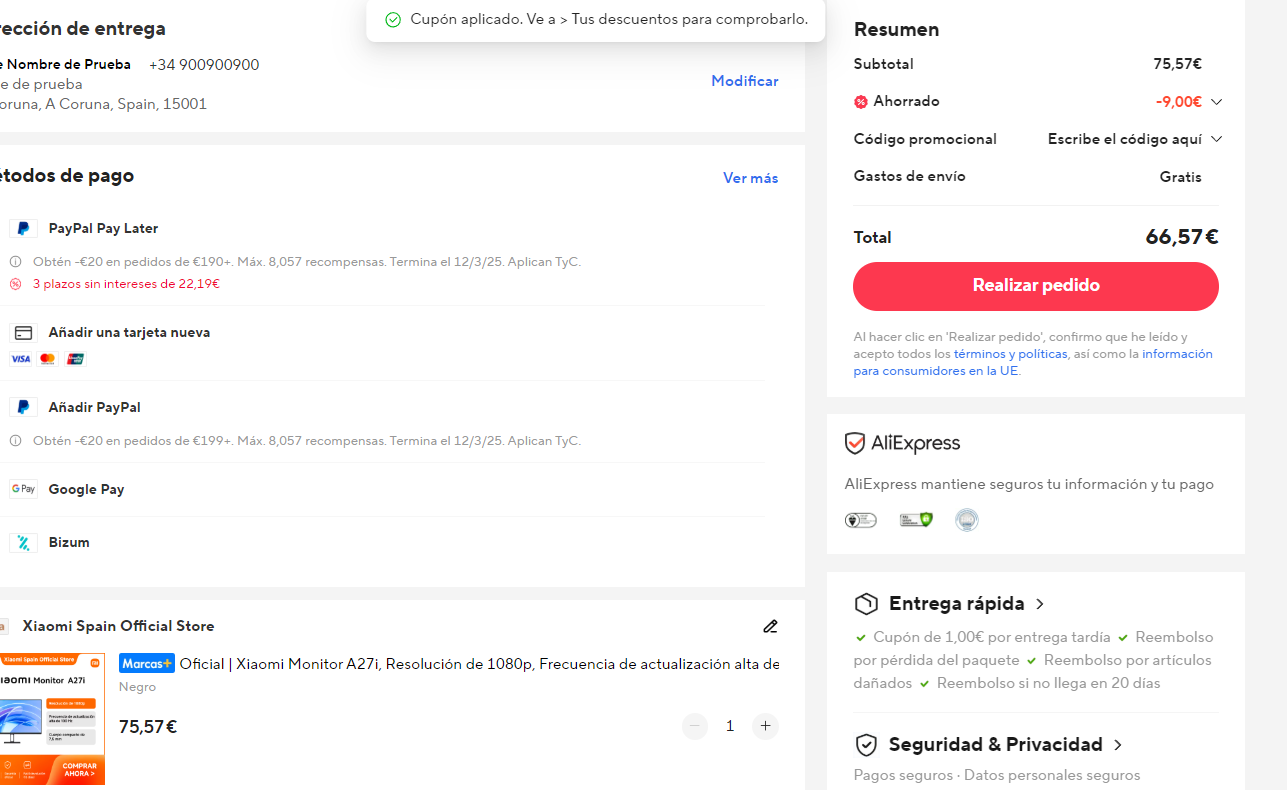Click the red discount icon next to Ahorrado

point(861,102)
